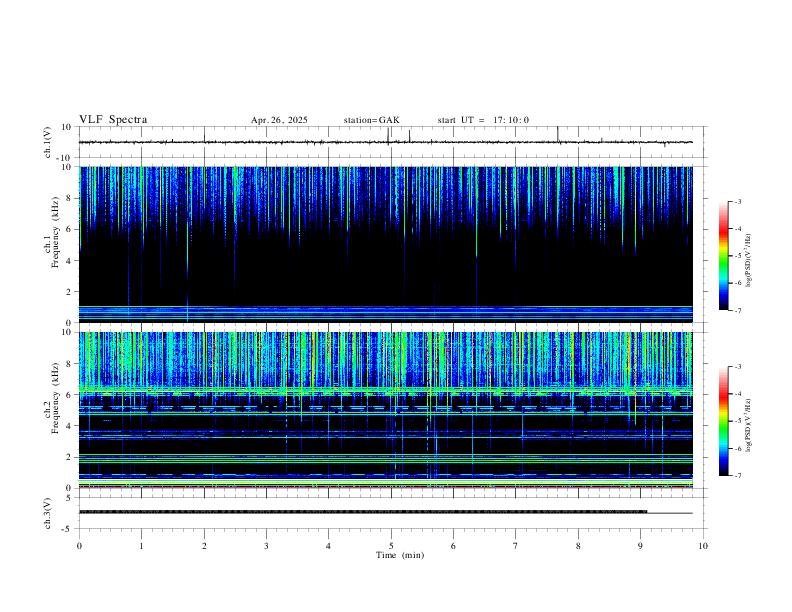
Task: Click the ch.3(V) axis label
Action: [48, 513]
